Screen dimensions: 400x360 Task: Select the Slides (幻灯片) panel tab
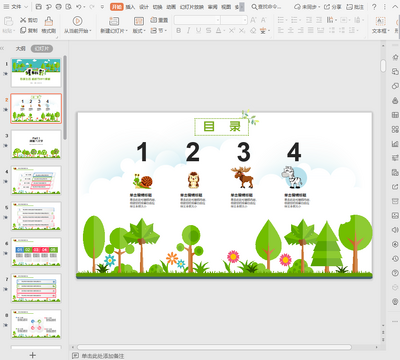click(x=42, y=49)
